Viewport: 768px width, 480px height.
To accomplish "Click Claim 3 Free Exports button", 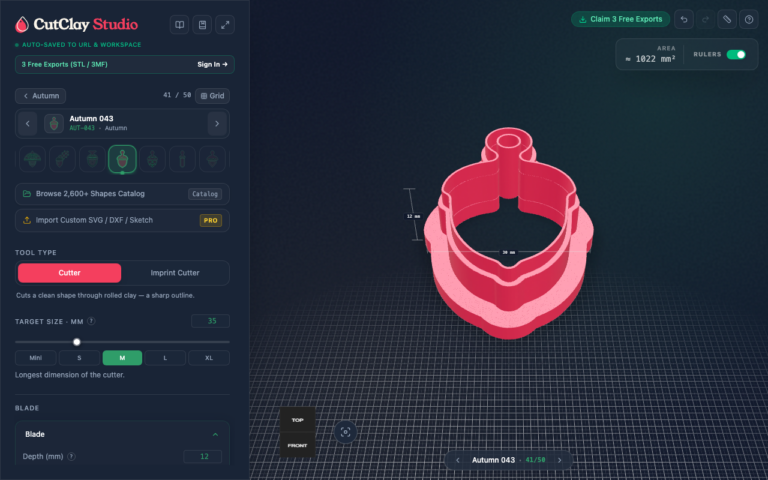I will coord(620,19).
